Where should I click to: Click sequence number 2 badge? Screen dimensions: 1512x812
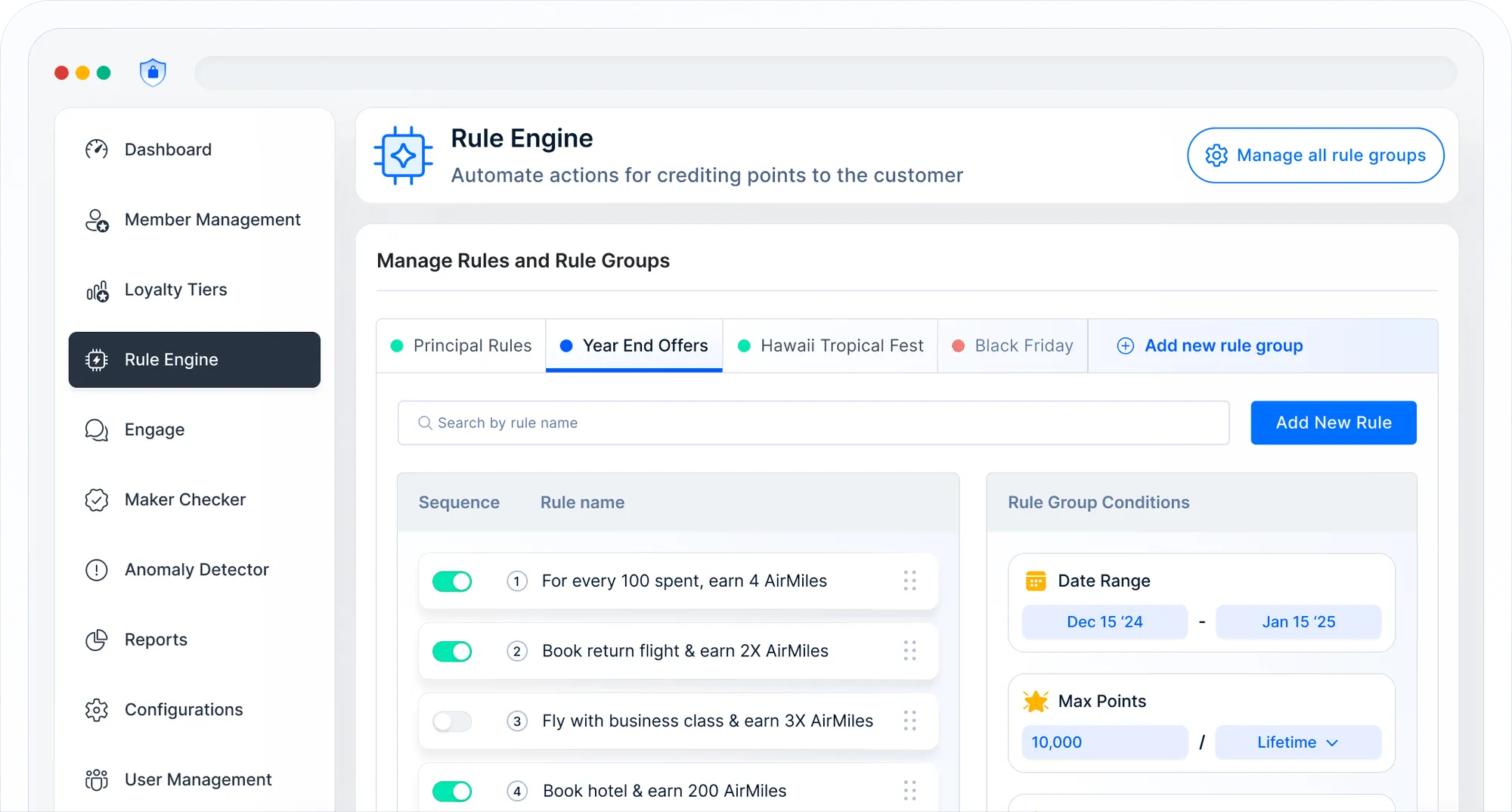pyautogui.click(x=517, y=651)
